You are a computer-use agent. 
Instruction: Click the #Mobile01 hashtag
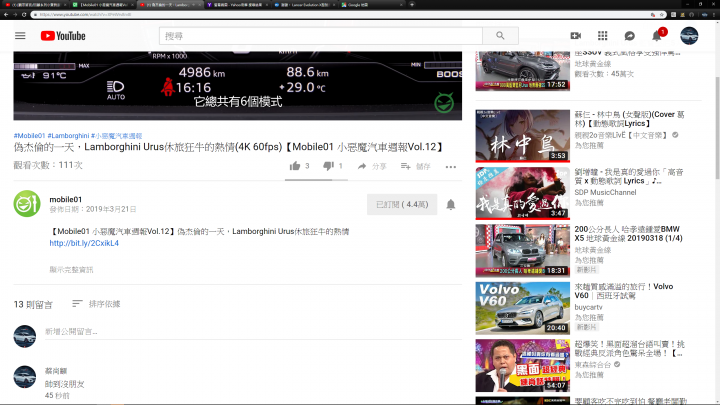[x=29, y=136]
